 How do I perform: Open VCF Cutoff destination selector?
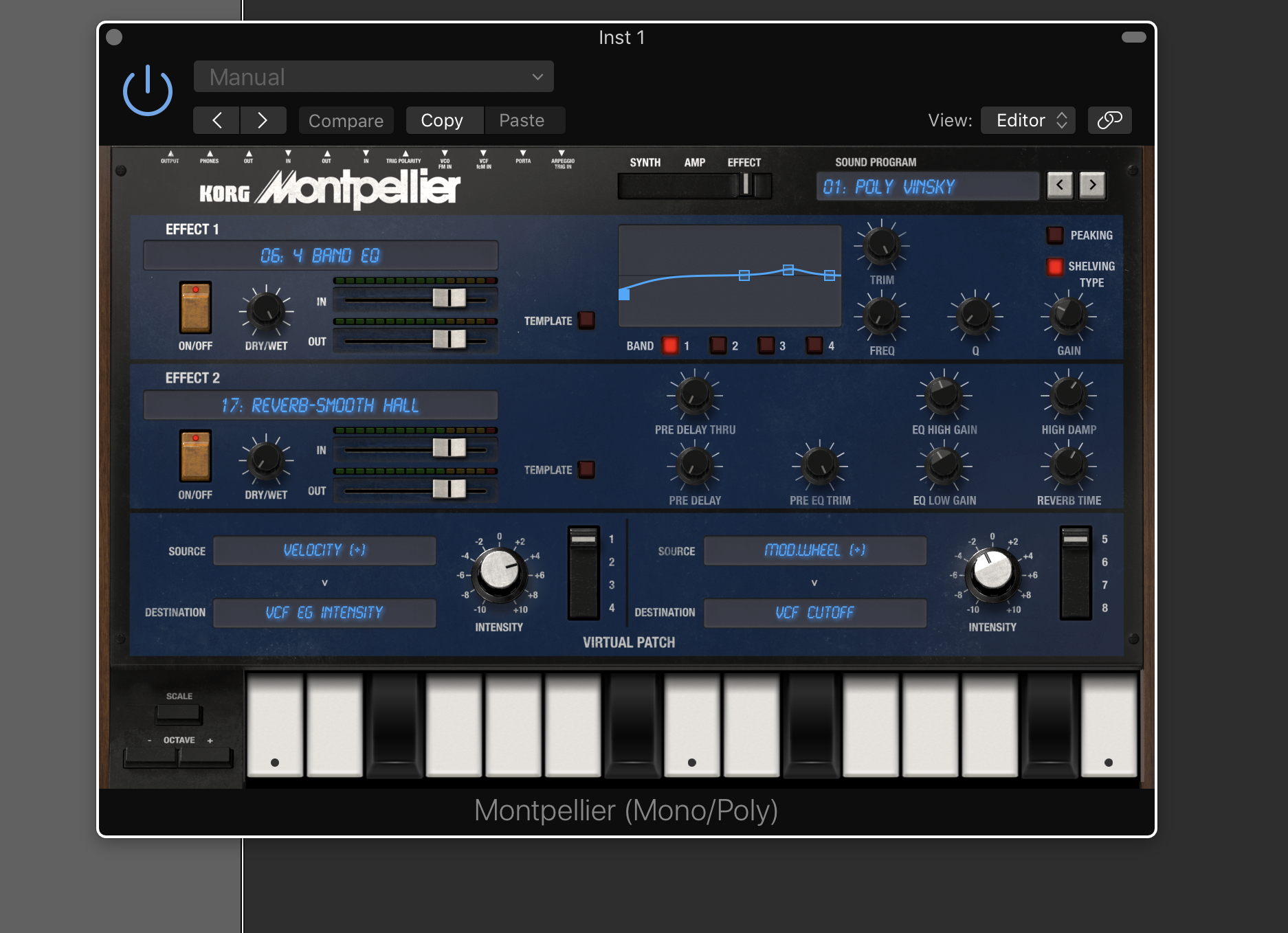tap(815, 613)
